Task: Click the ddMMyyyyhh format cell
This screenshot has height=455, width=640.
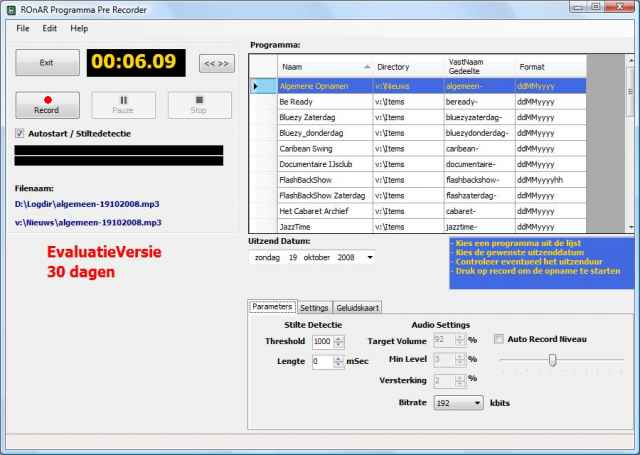Action: 550,180
